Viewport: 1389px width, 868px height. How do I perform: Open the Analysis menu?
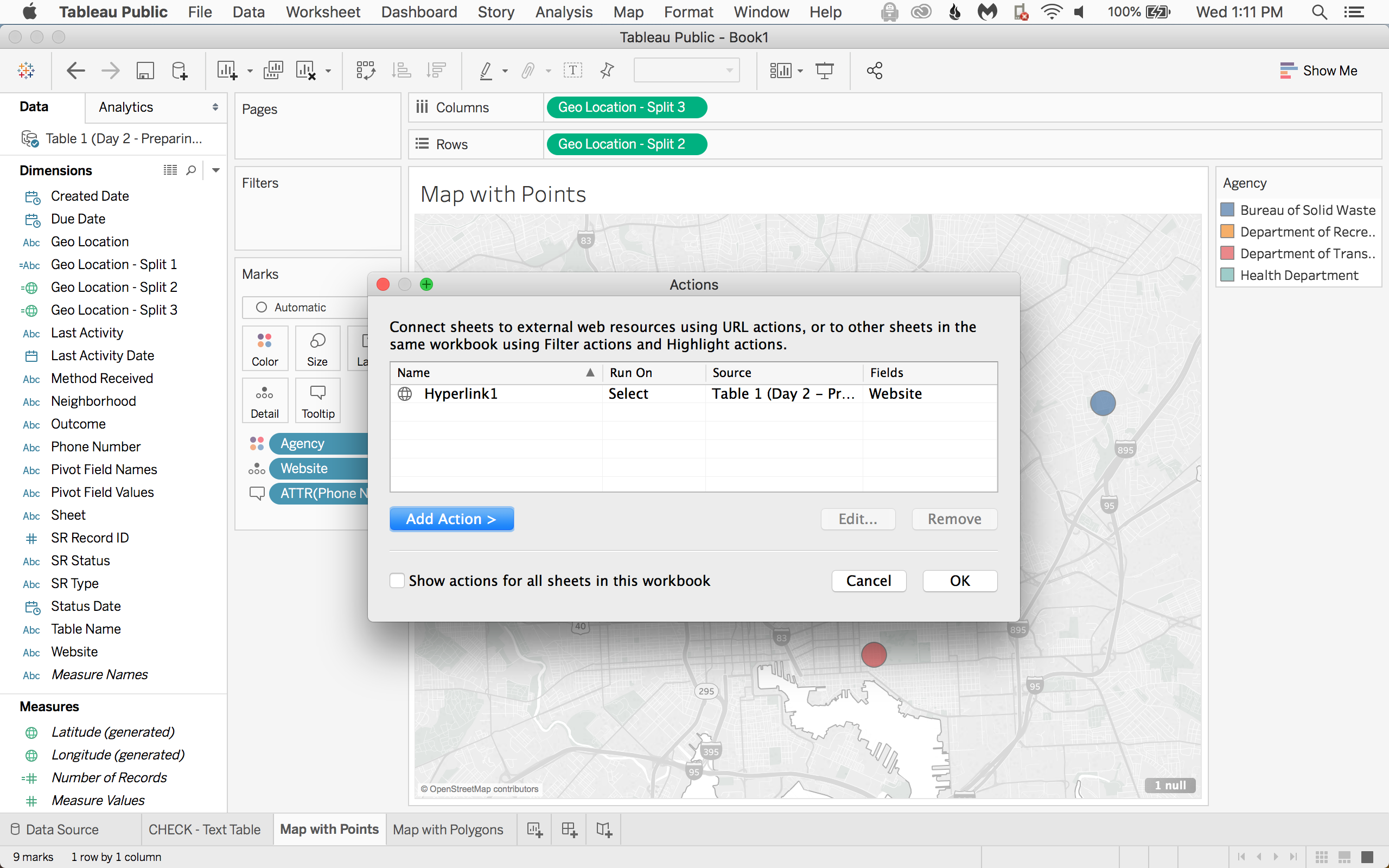coord(564,12)
